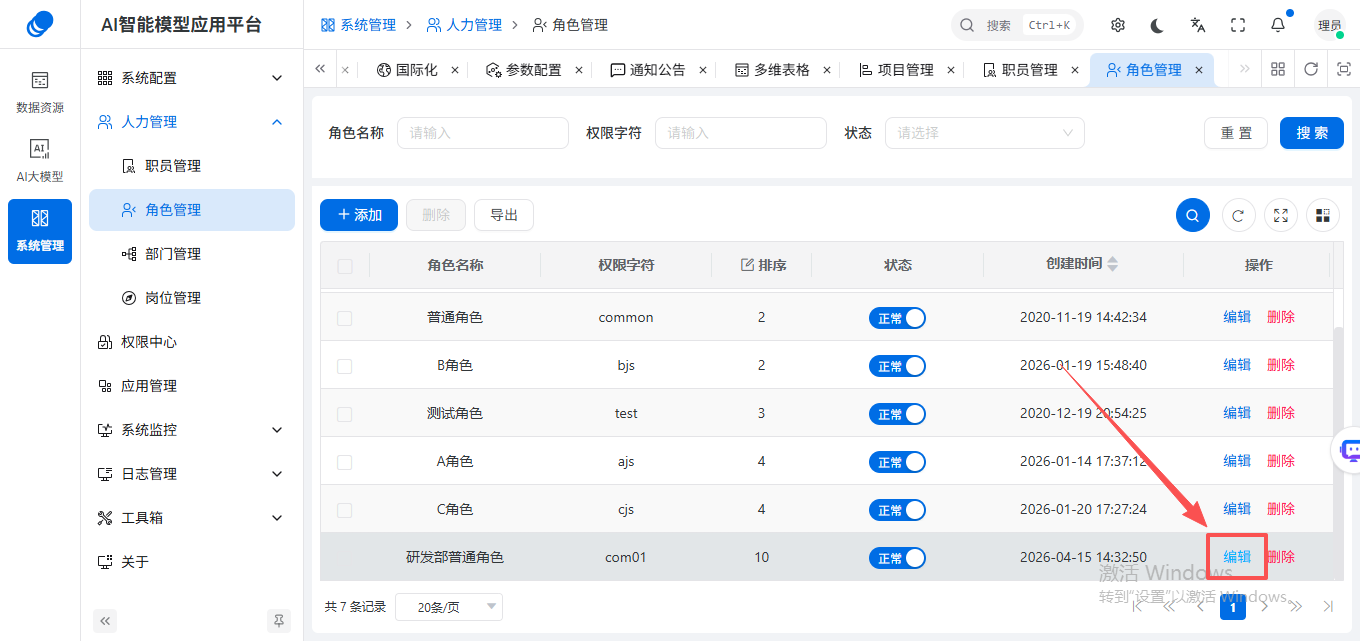Viewport: 1360px width, 641px height.
Task: Click the notification bell icon
Action: click(x=1278, y=25)
